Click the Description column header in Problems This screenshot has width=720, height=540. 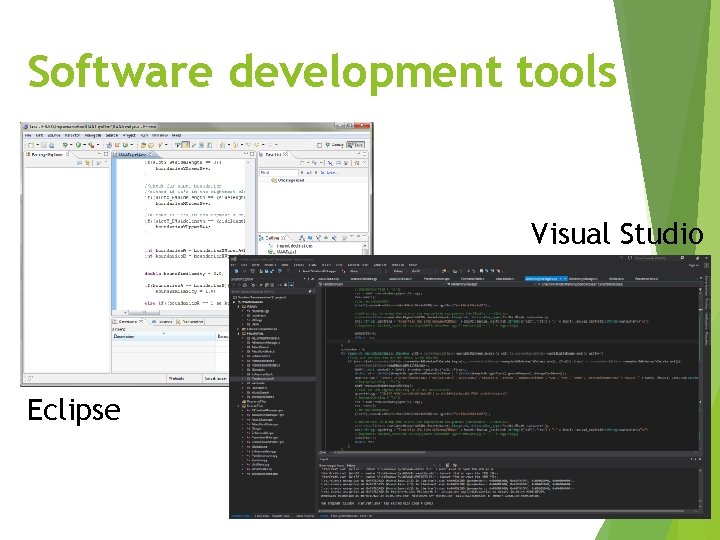click(x=164, y=337)
